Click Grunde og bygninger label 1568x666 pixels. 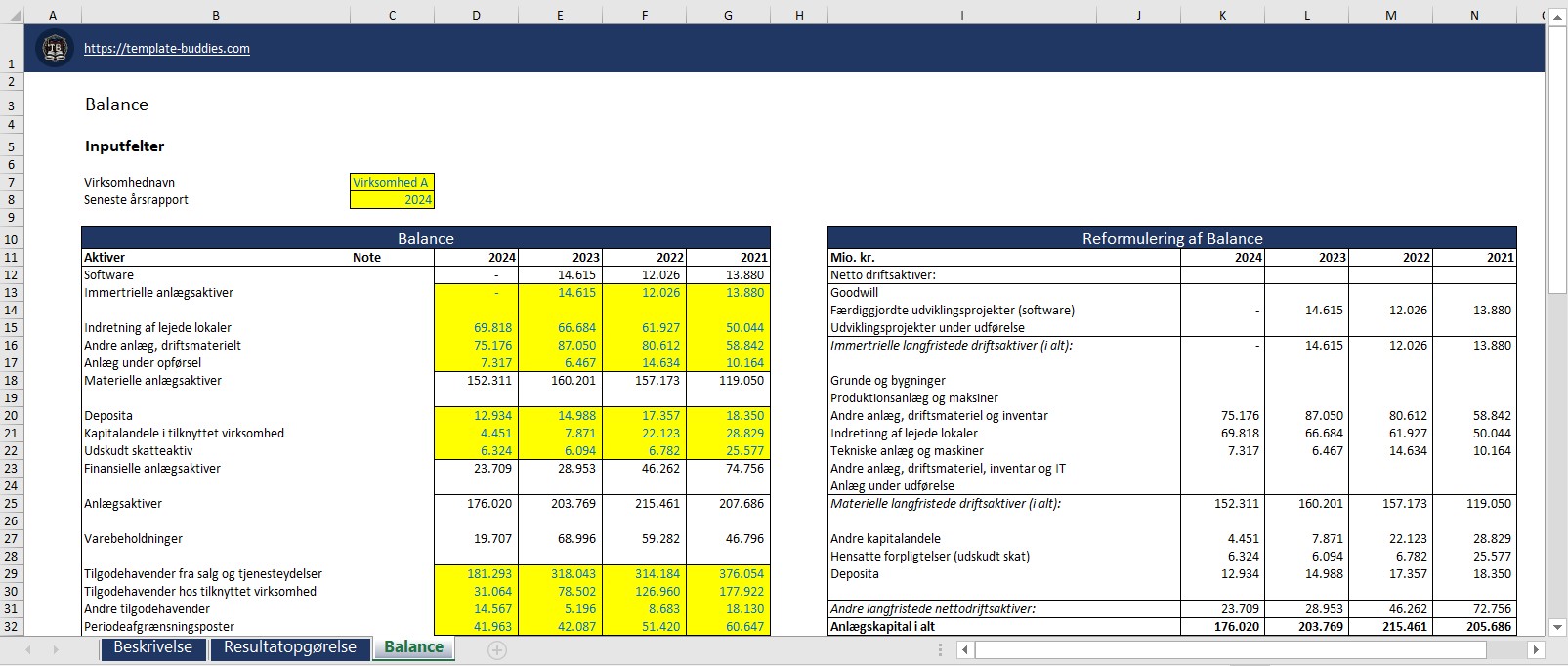[888, 381]
